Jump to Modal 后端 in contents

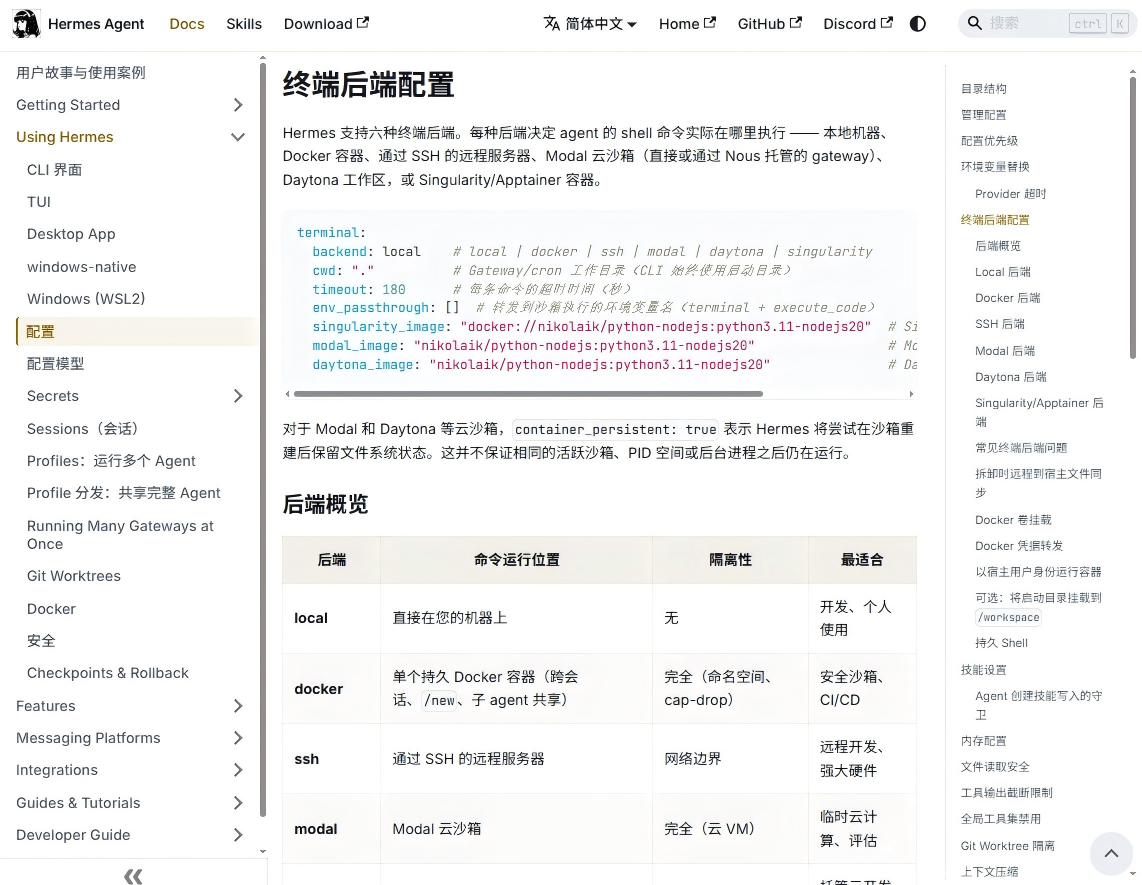pyautogui.click(x=1005, y=350)
